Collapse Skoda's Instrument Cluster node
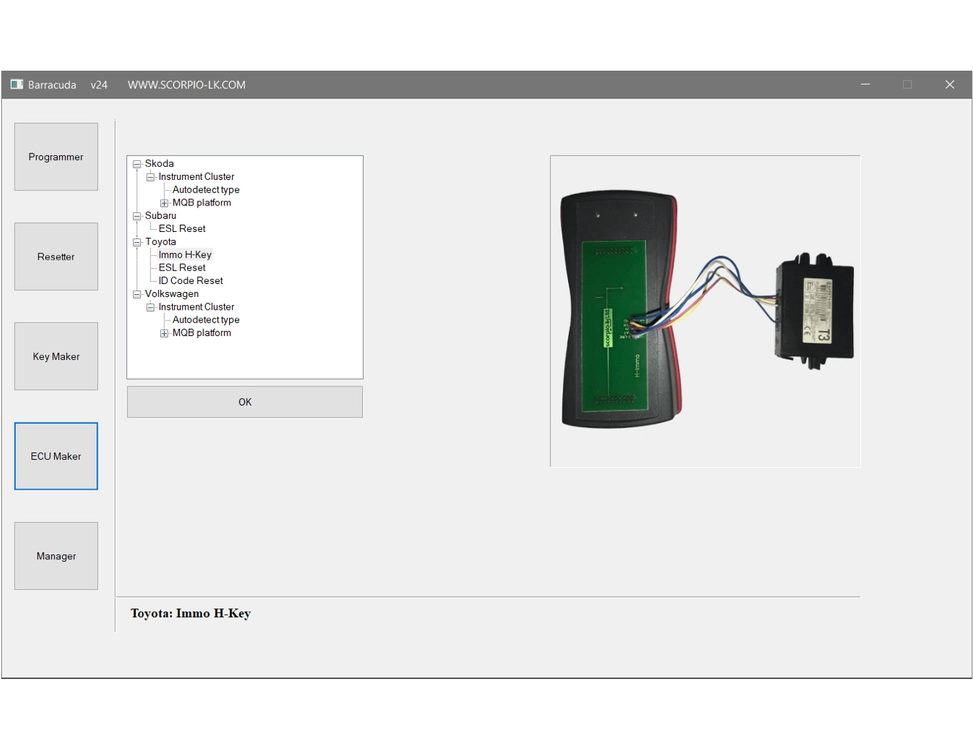Image resolution: width=973 pixels, height=750 pixels. pos(150,177)
